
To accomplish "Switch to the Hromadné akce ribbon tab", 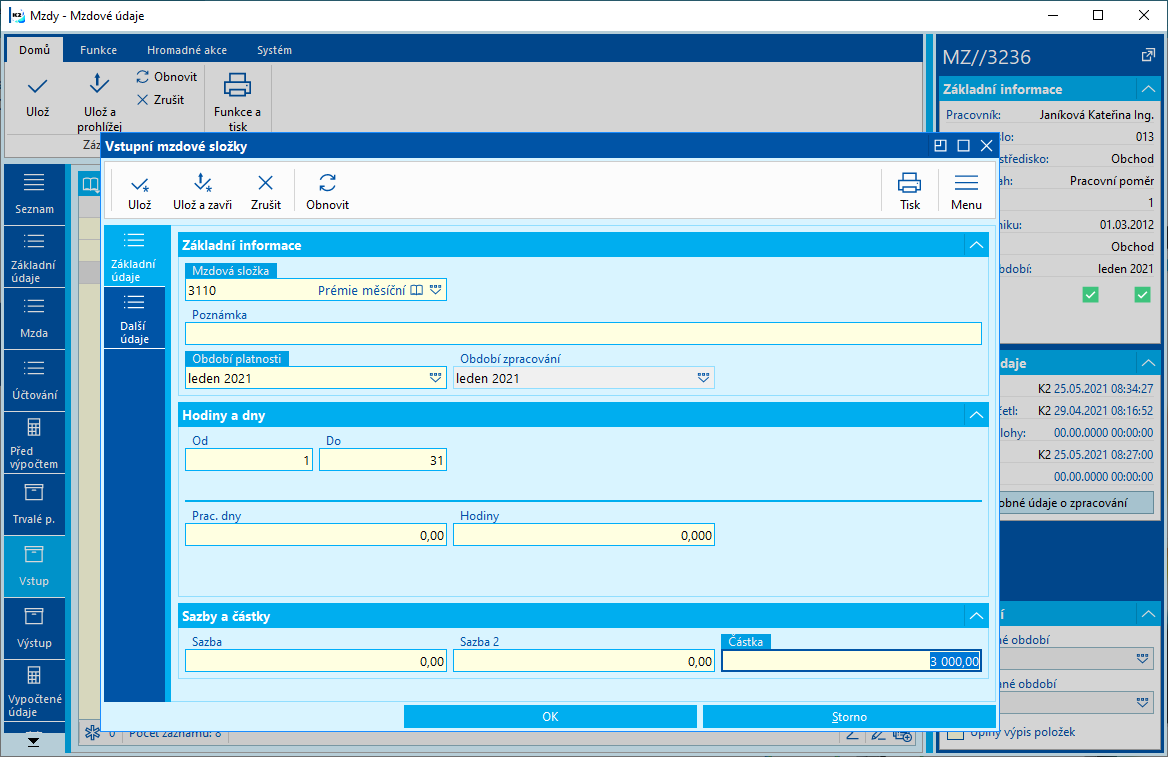I will point(187,50).
